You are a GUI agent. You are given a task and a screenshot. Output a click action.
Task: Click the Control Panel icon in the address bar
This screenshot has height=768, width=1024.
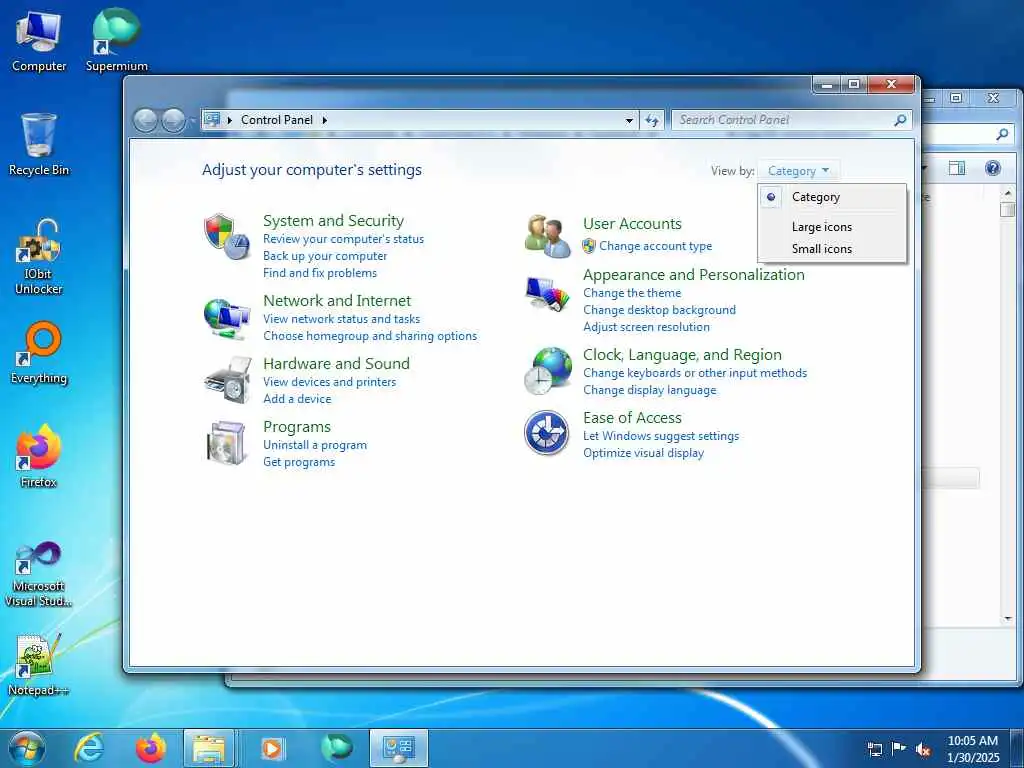[212, 120]
